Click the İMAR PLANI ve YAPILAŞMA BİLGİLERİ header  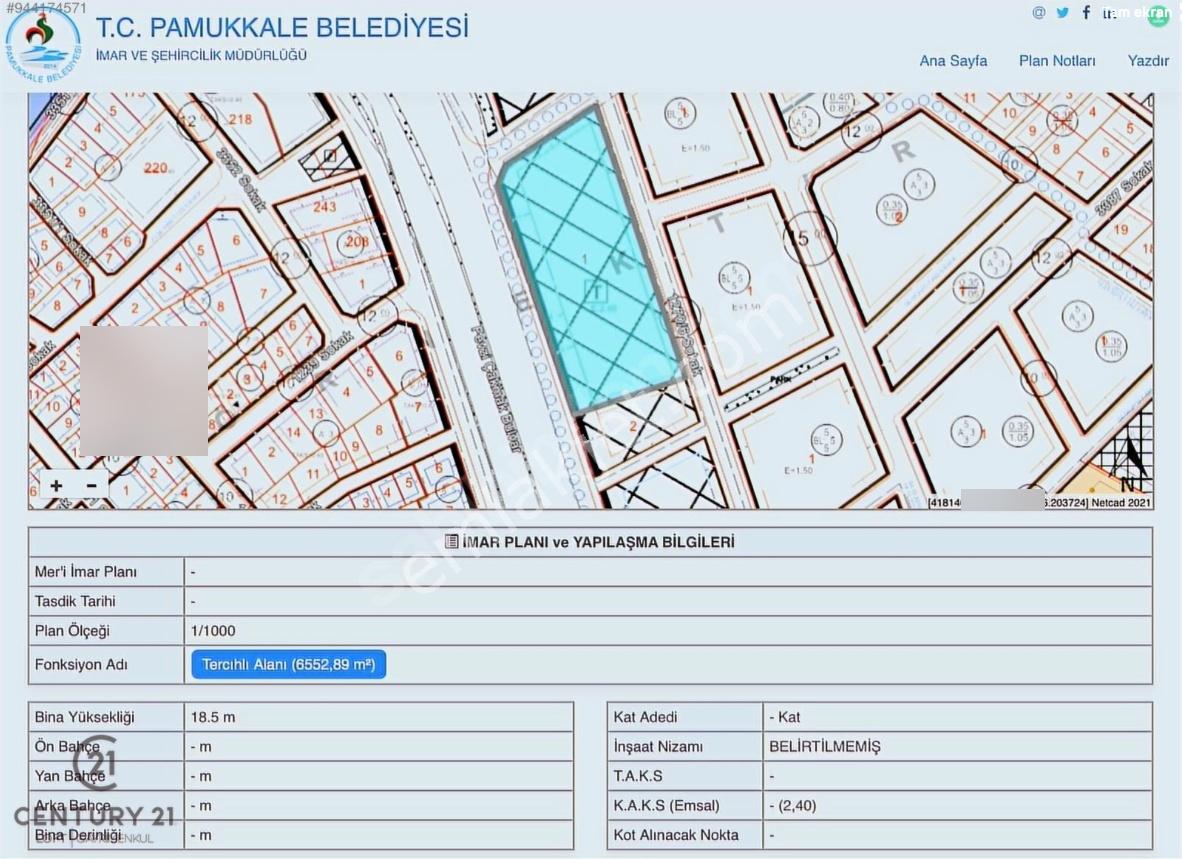(x=590, y=542)
